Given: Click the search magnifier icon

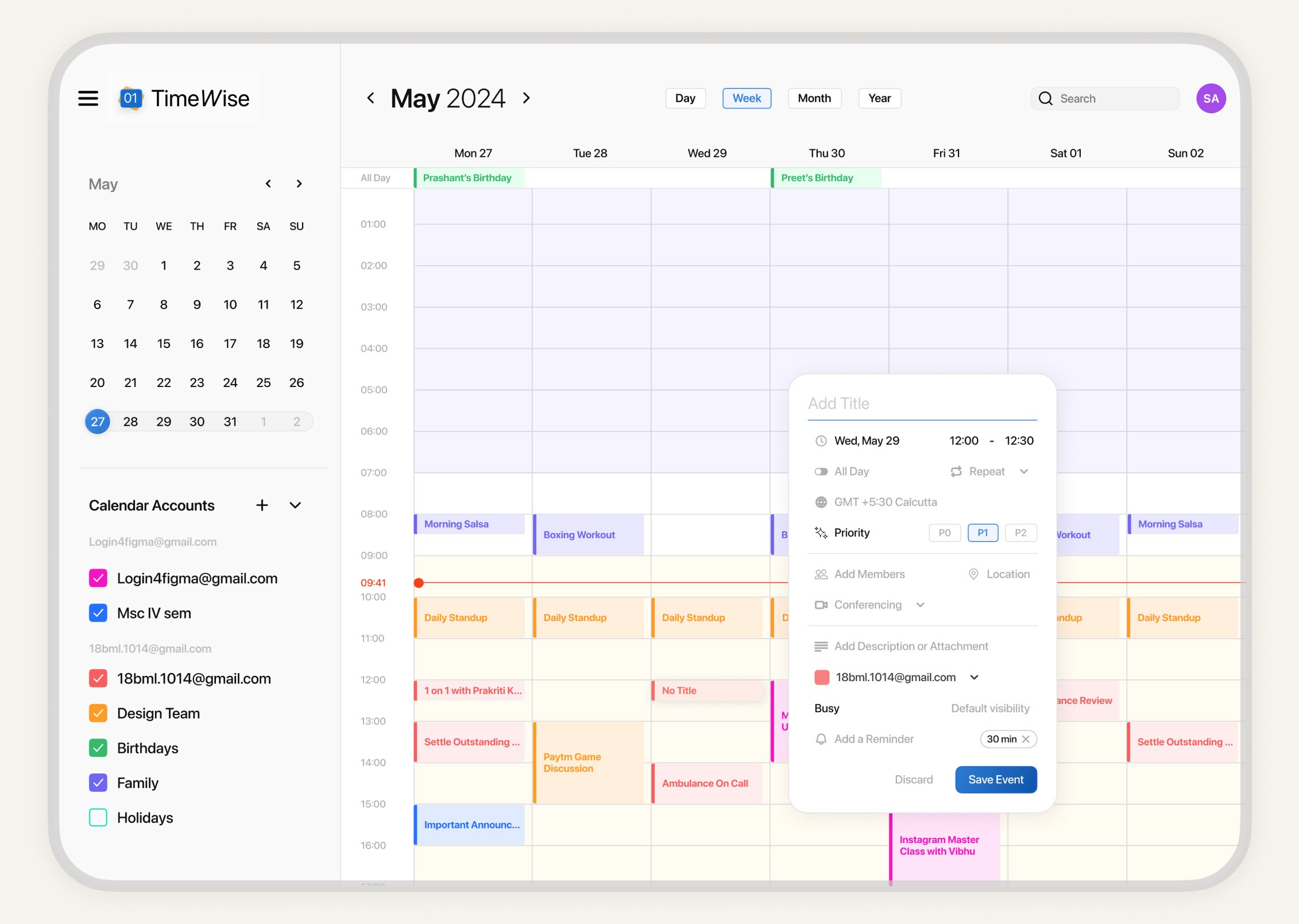Looking at the screenshot, I should [1046, 99].
